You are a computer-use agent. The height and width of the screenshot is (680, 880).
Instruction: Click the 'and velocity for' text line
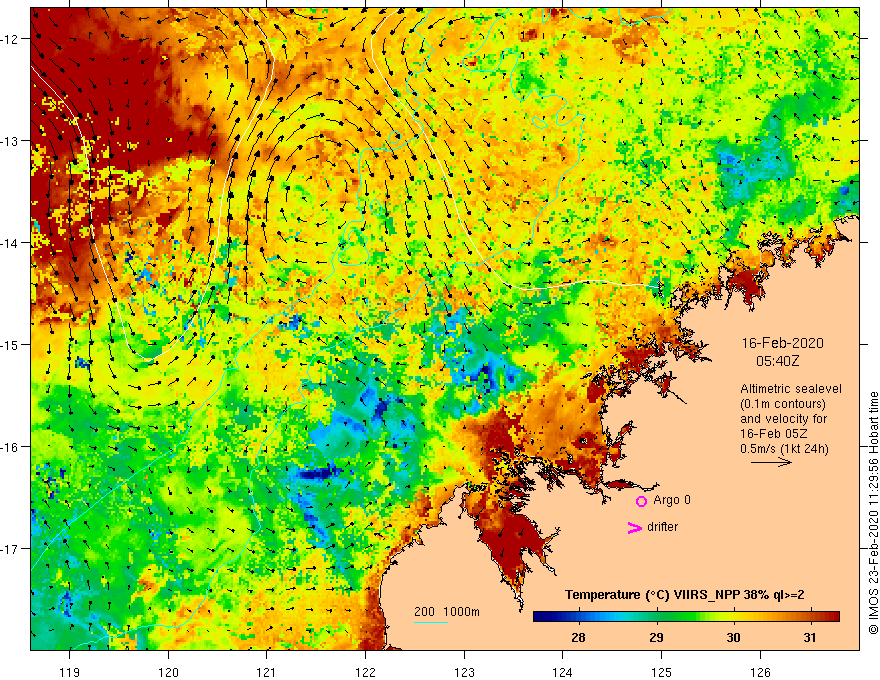click(x=783, y=419)
